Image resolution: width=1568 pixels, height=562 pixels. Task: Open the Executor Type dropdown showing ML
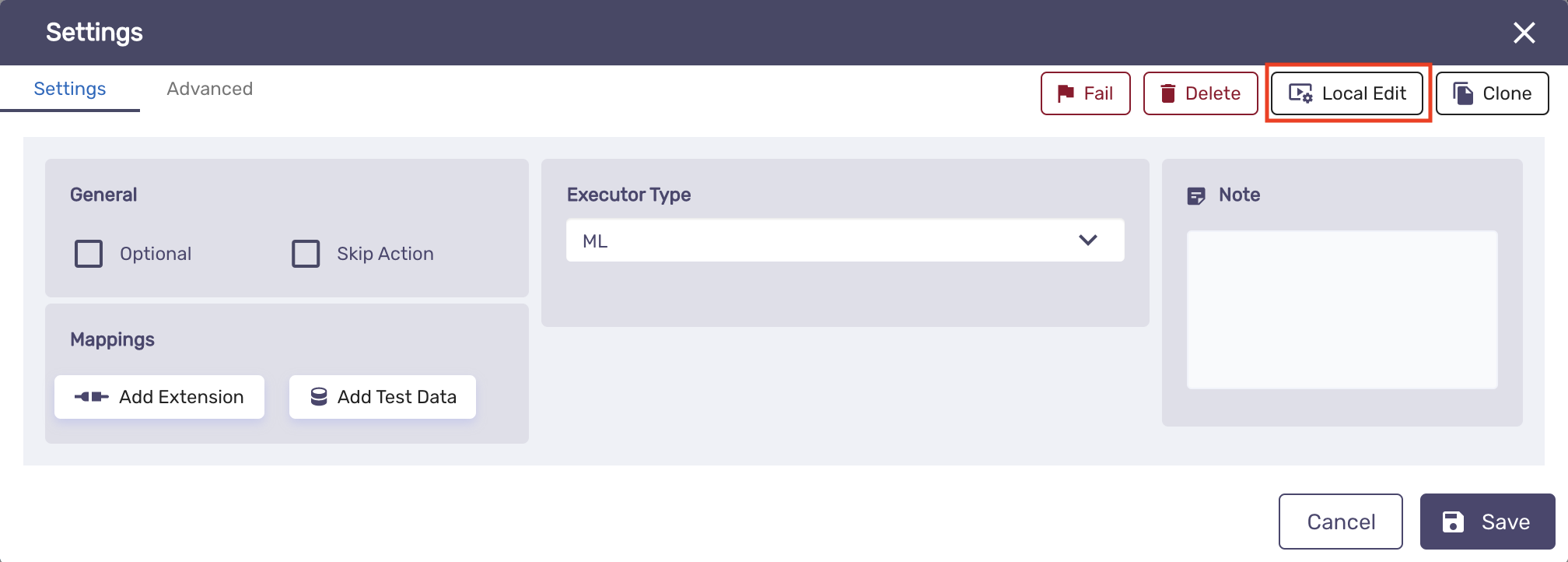845,241
